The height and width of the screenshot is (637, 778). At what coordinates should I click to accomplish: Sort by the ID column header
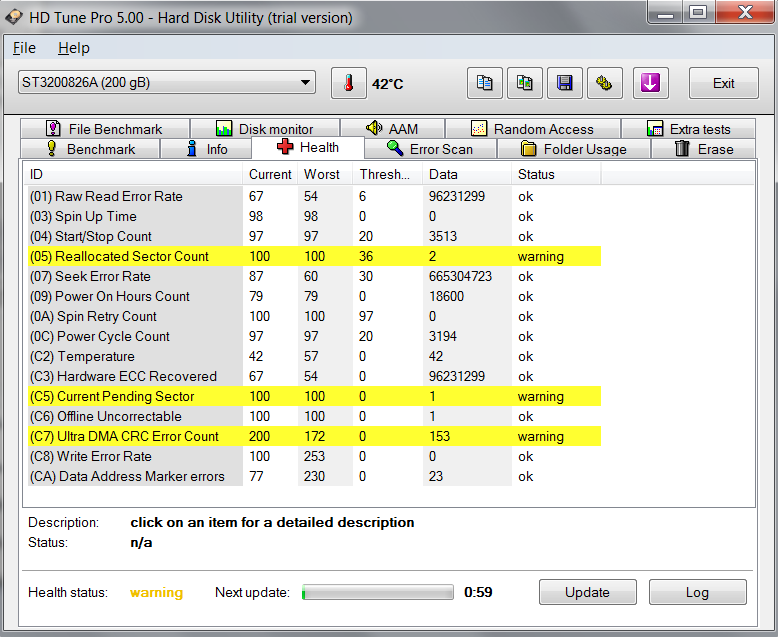point(133,175)
